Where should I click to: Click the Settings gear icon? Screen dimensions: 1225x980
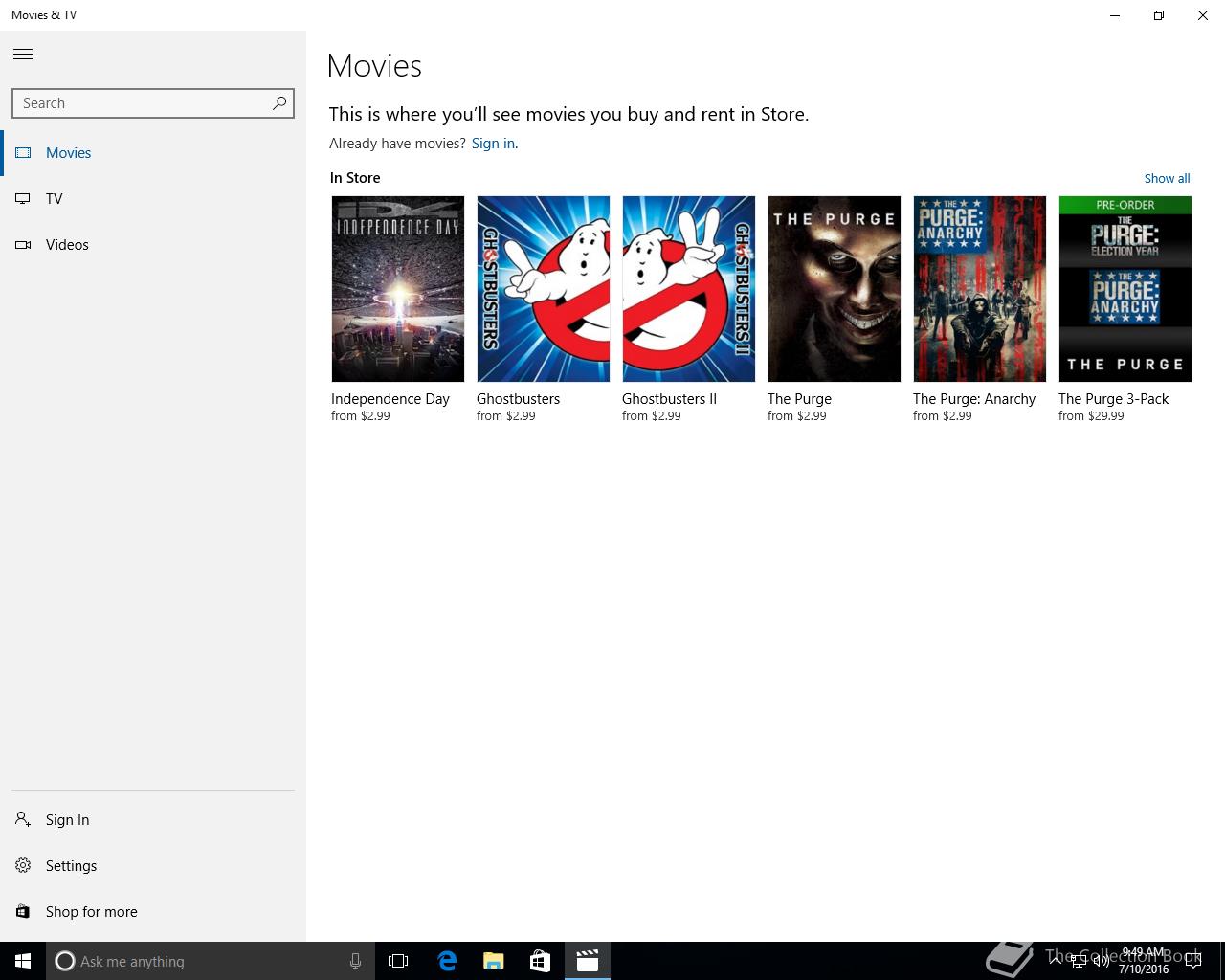click(x=23, y=865)
